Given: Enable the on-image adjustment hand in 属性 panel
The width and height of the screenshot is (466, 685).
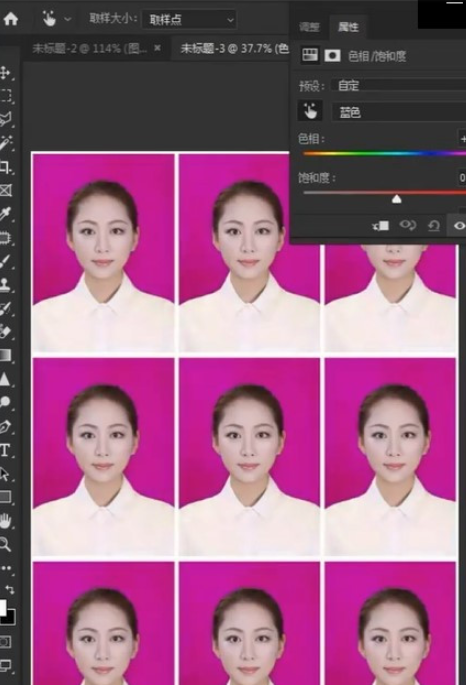Looking at the screenshot, I should point(310,111).
